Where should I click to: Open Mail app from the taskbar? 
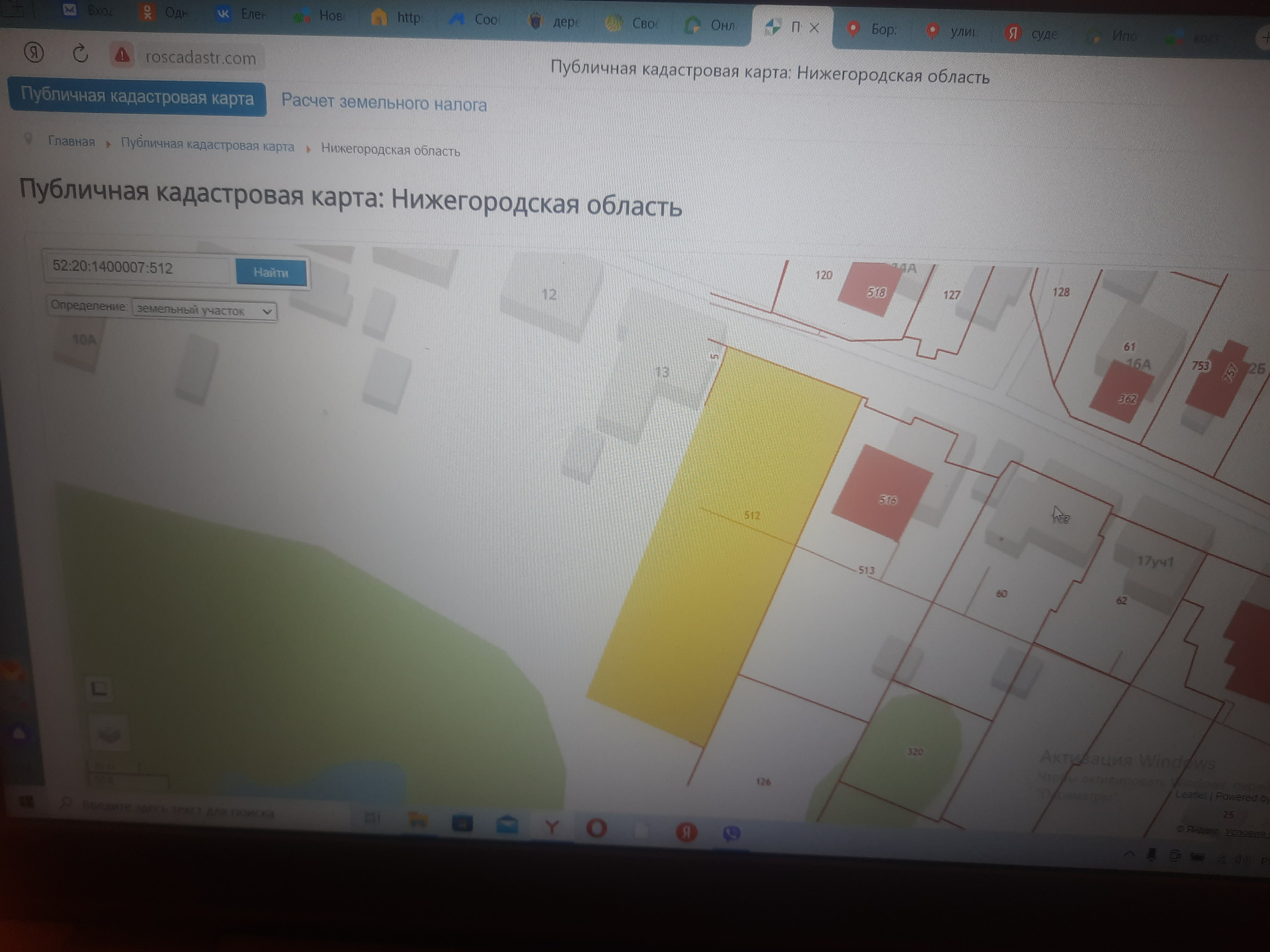[x=507, y=824]
